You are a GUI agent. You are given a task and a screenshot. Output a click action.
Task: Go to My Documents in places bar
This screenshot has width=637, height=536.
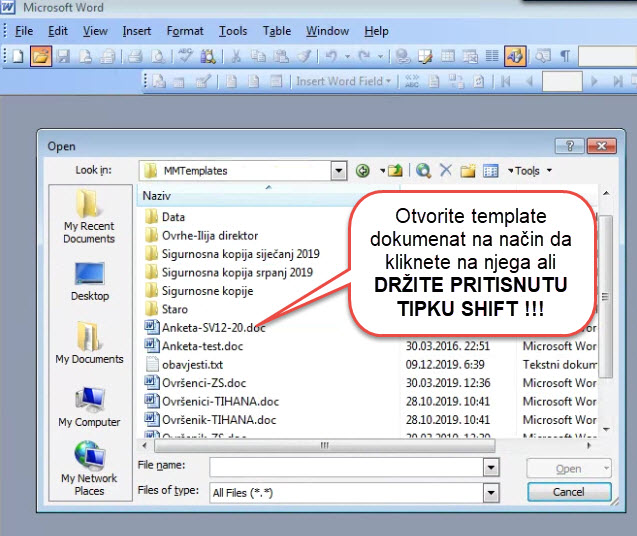pyautogui.click(x=89, y=342)
